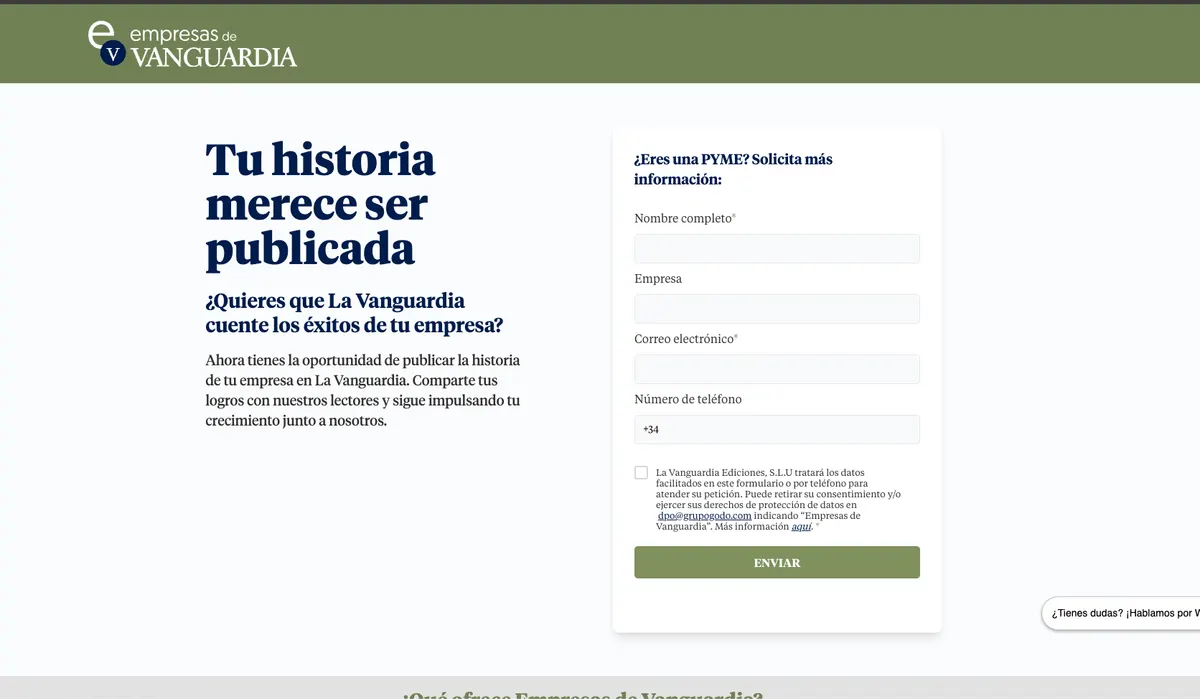Focus the Nombre completo input field

coord(777,249)
